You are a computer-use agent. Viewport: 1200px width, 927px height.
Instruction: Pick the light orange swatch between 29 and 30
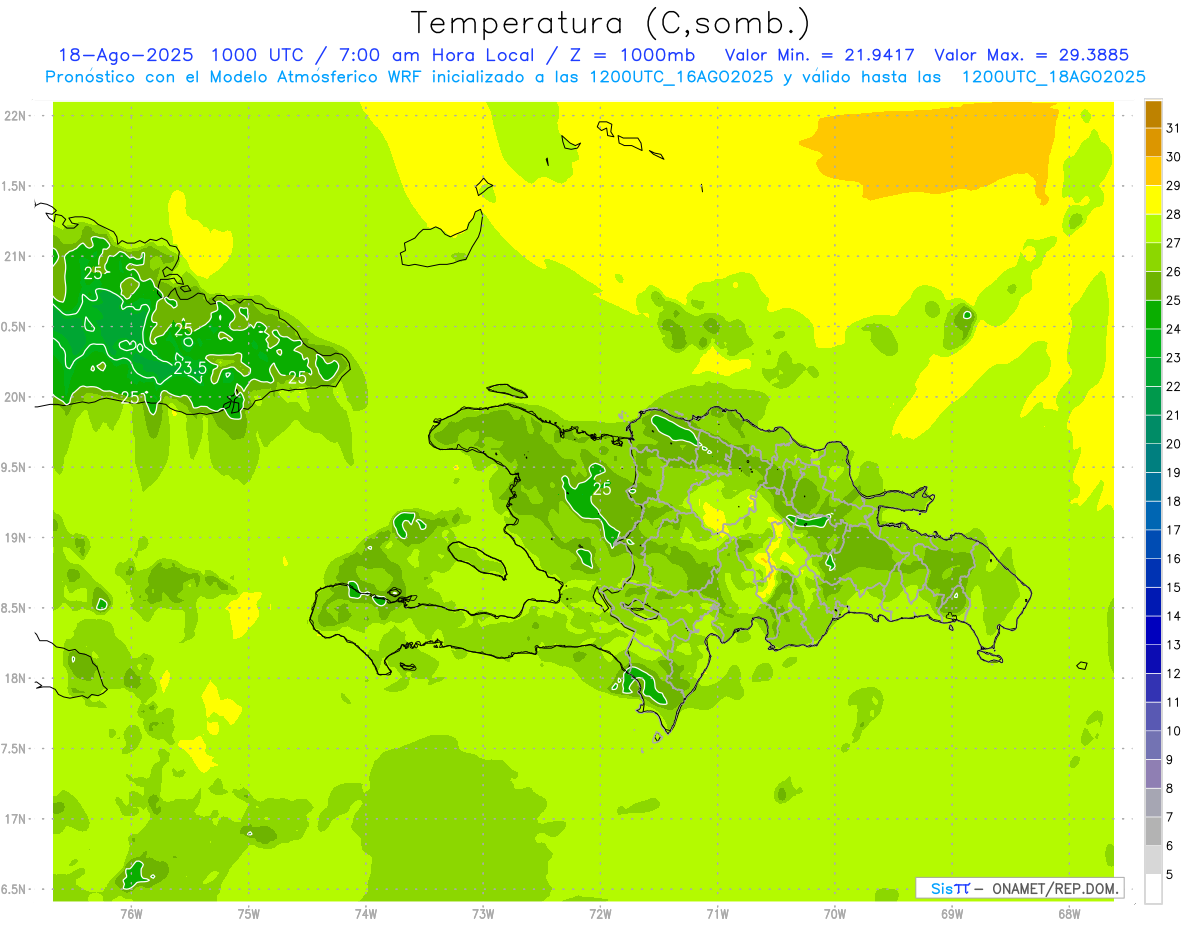[1153, 172]
